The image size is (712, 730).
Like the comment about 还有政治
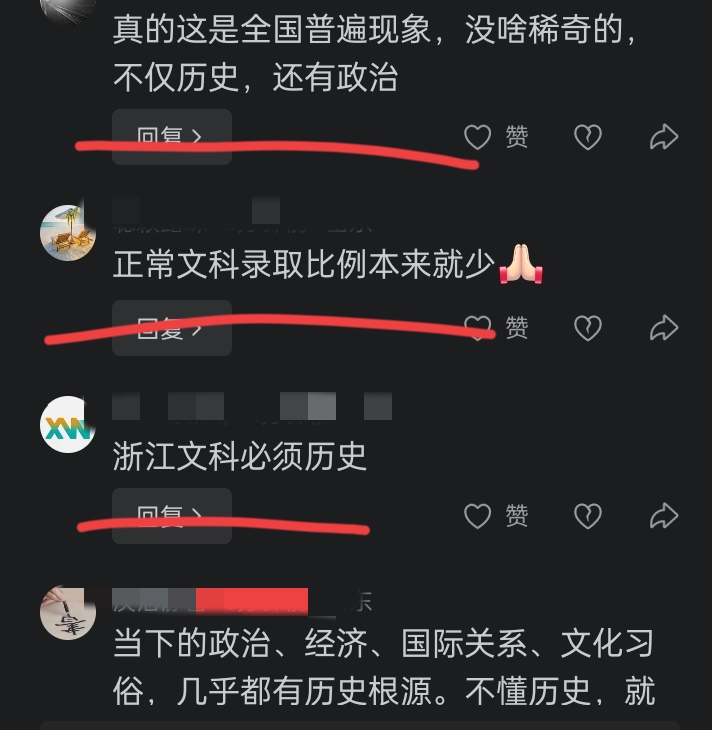(477, 137)
